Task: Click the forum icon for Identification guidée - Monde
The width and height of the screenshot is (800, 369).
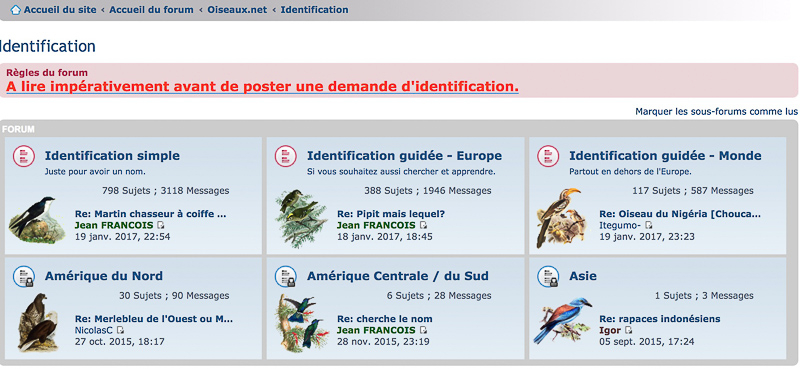Action: (x=548, y=156)
